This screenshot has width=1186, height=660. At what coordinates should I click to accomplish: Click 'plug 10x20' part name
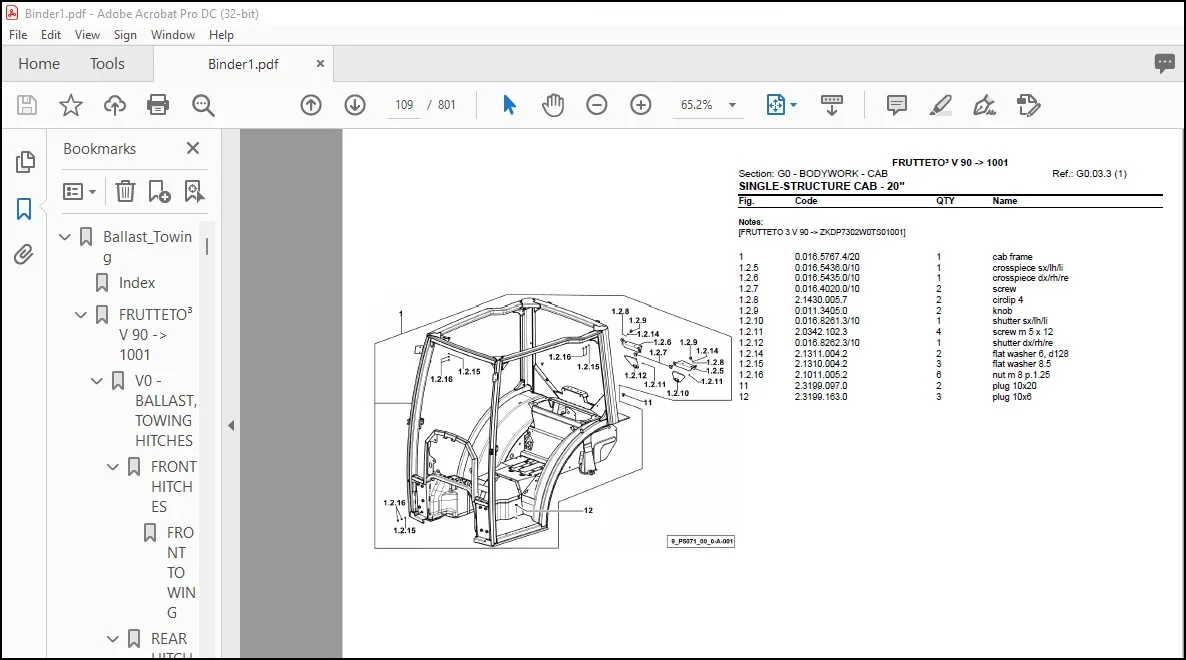[1014, 386]
